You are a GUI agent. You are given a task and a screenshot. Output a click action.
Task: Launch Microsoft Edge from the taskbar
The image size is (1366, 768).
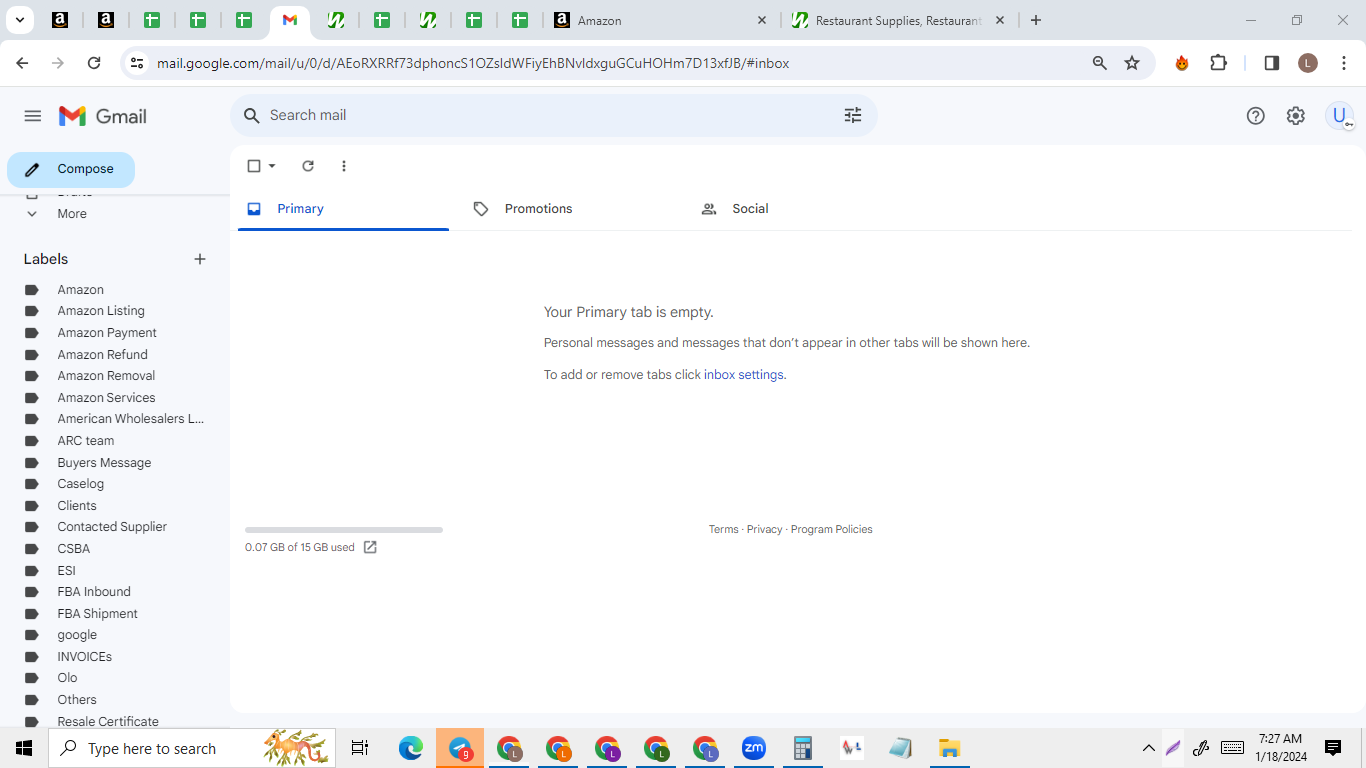click(411, 748)
